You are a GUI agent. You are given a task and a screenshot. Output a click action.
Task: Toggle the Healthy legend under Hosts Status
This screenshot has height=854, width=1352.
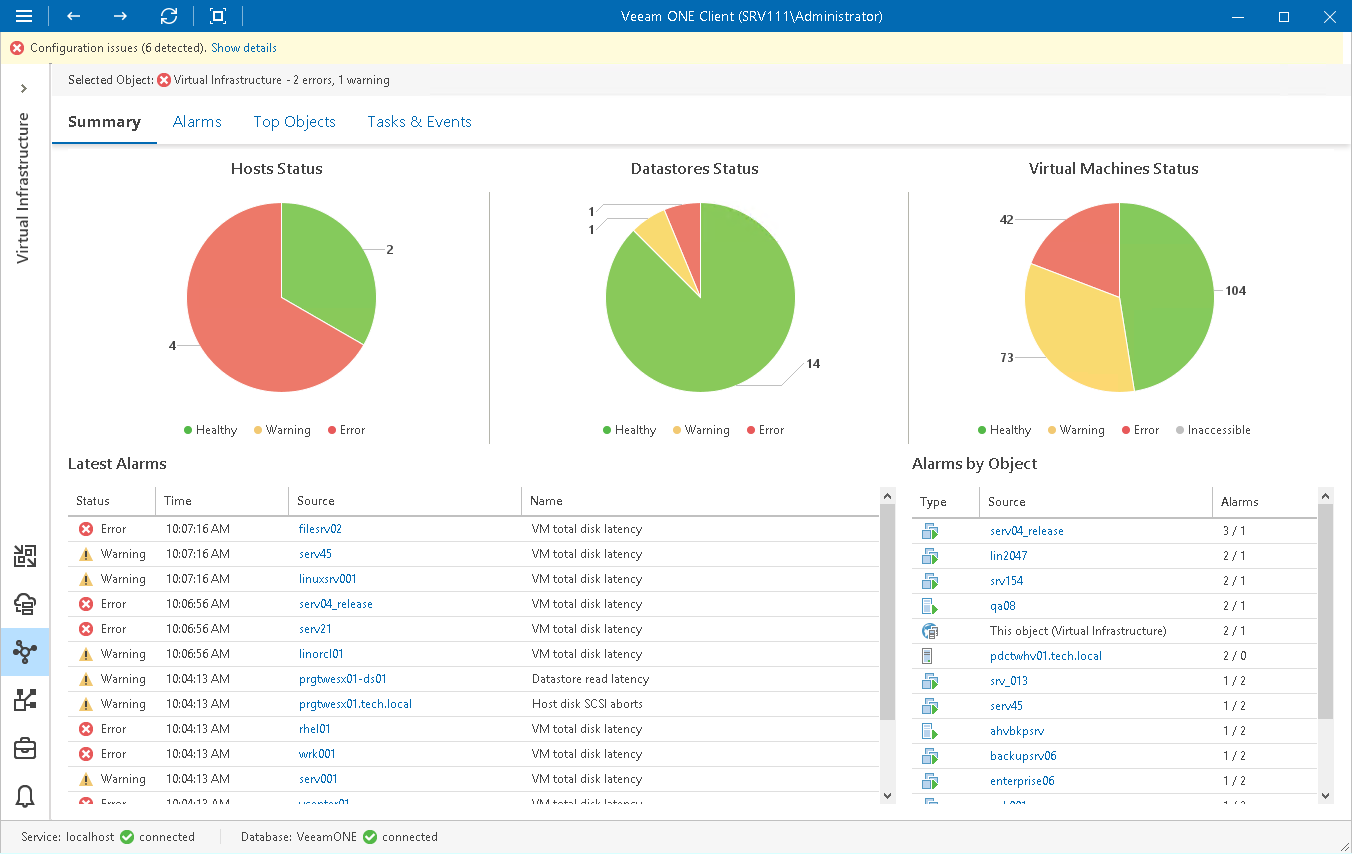(x=210, y=429)
